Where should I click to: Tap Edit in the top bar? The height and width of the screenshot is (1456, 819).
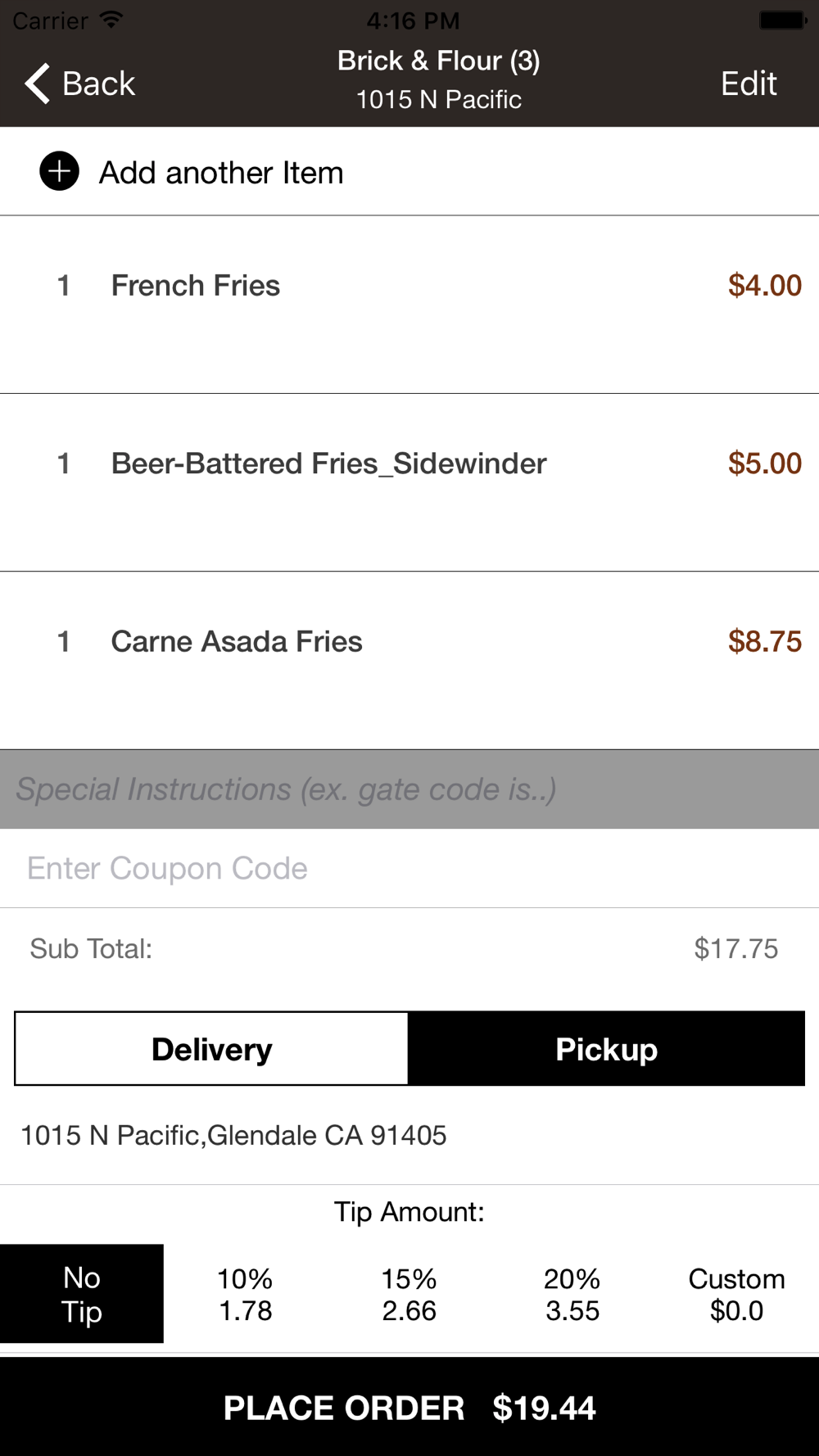tap(749, 84)
